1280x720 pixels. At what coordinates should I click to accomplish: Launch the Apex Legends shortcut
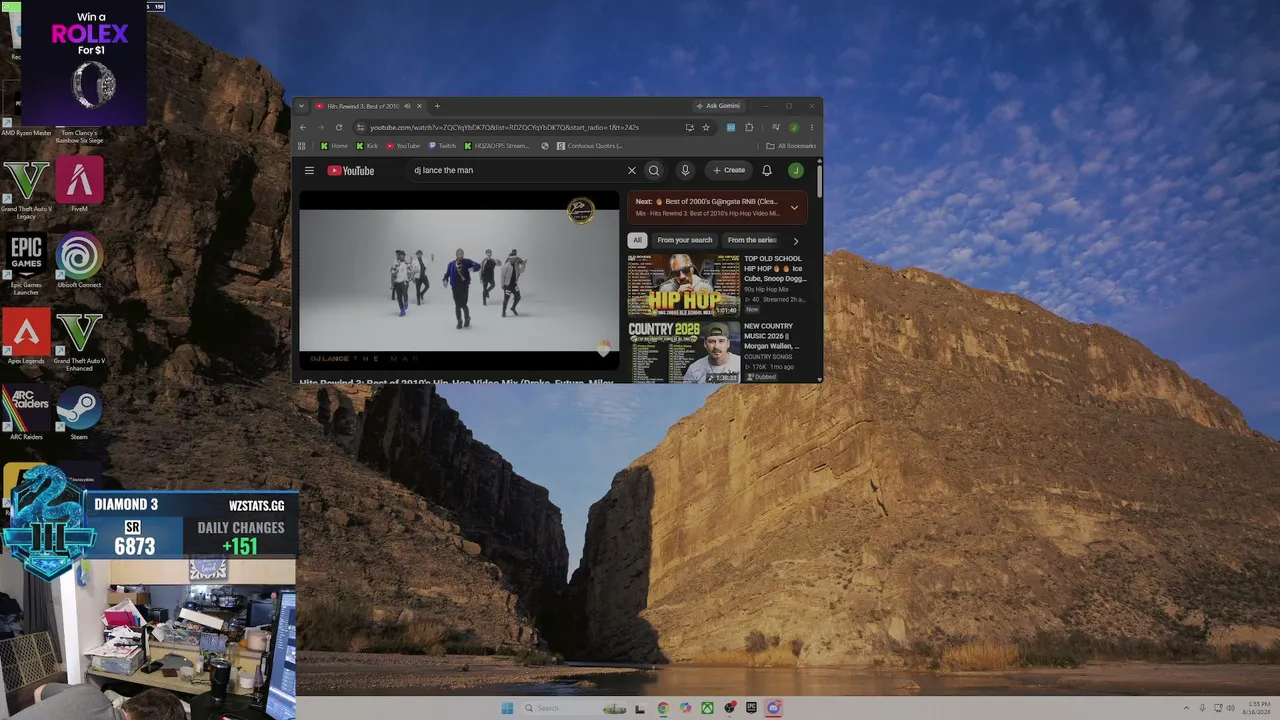click(x=26, y=337)
